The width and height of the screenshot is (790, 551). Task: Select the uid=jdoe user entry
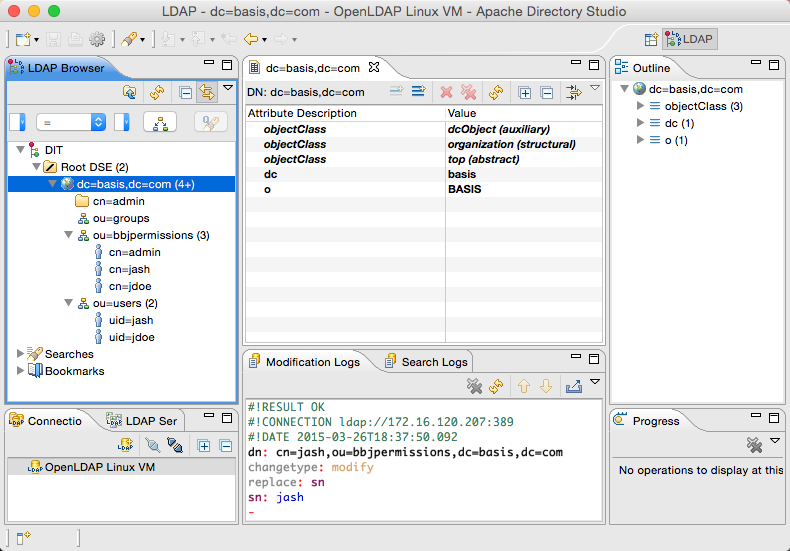(124, 337)
